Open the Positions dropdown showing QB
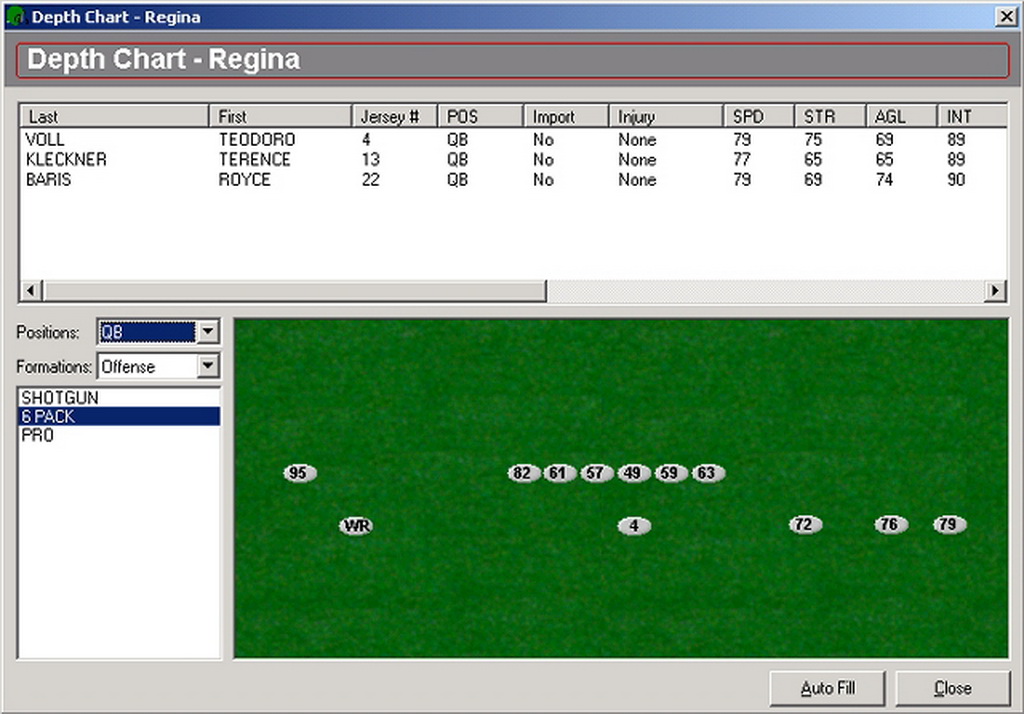1024x714 pixels. pos(208,332)
